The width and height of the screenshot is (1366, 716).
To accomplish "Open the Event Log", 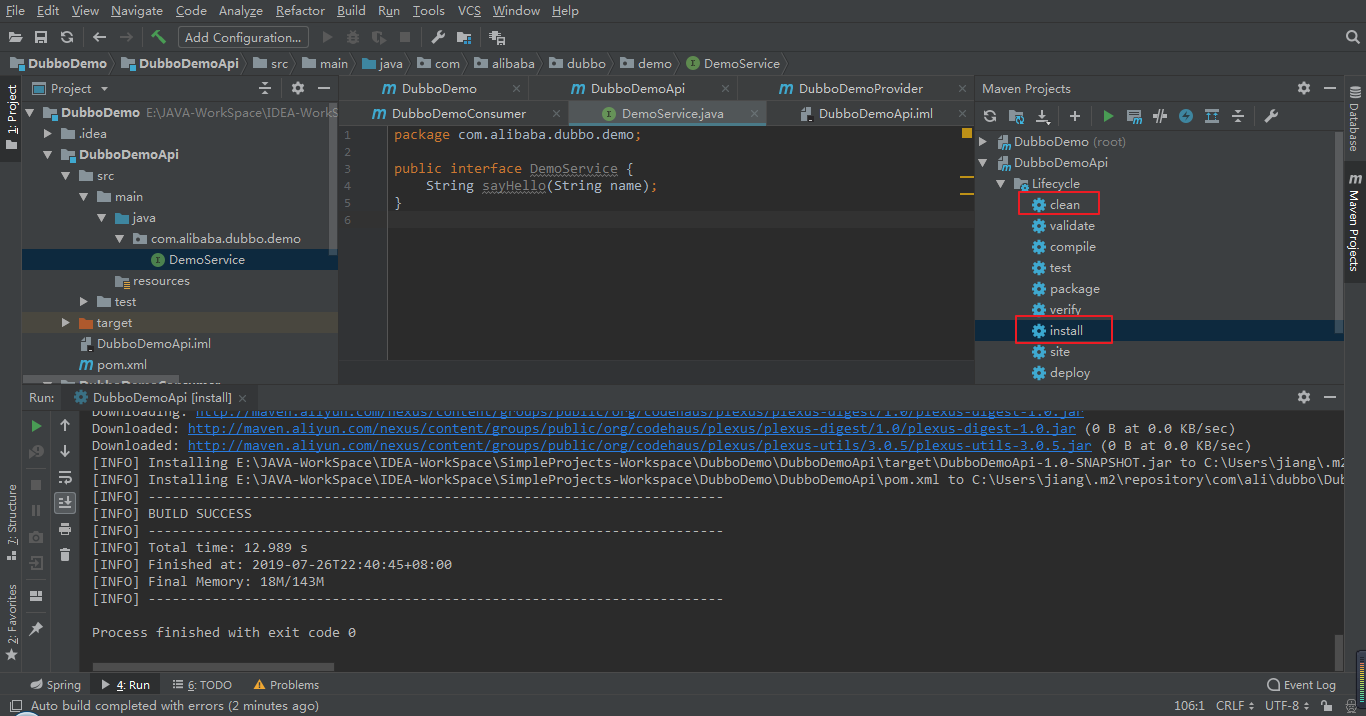I will click(1301, 685).
